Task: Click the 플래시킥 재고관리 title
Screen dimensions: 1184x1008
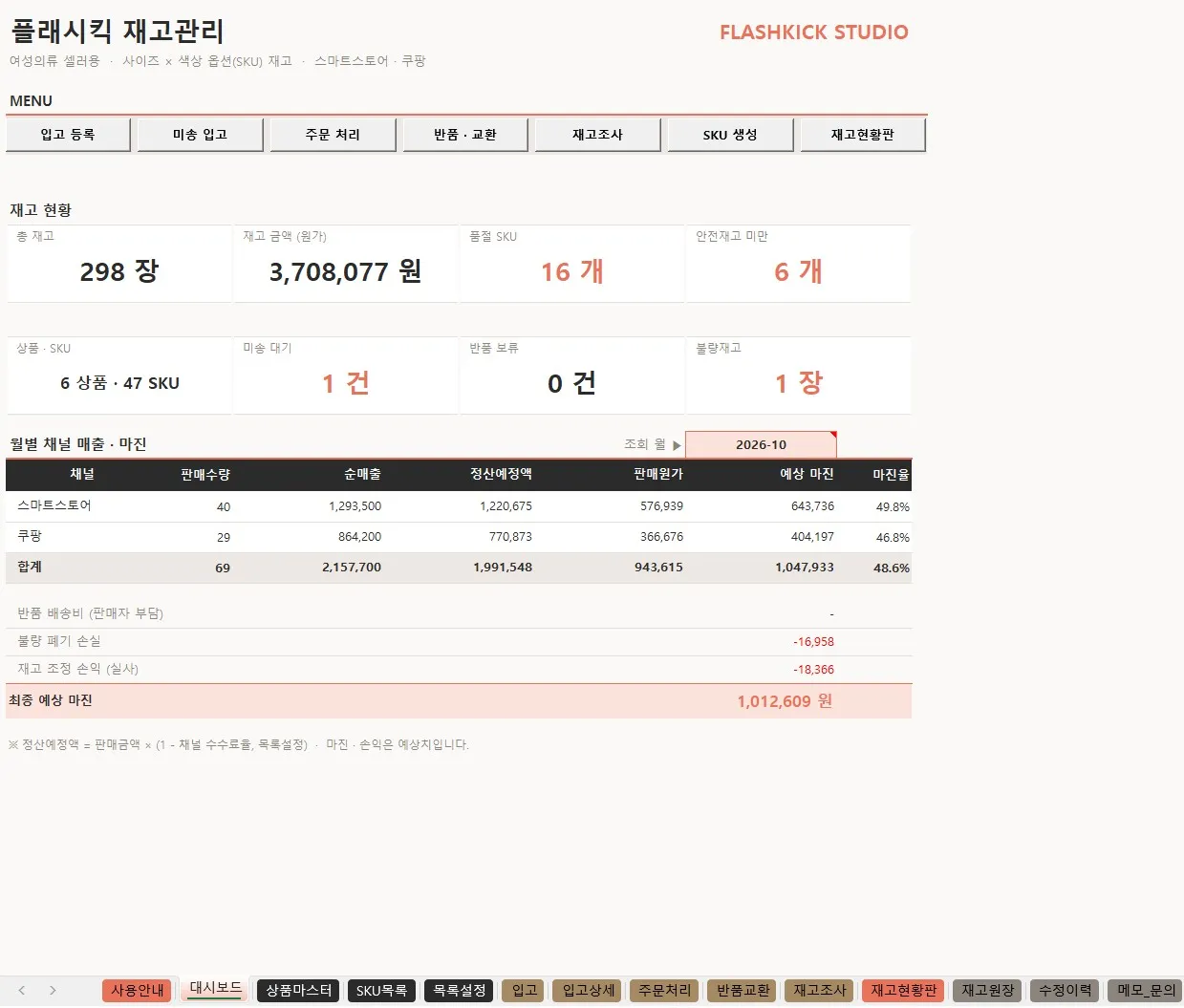Action: 117,32
